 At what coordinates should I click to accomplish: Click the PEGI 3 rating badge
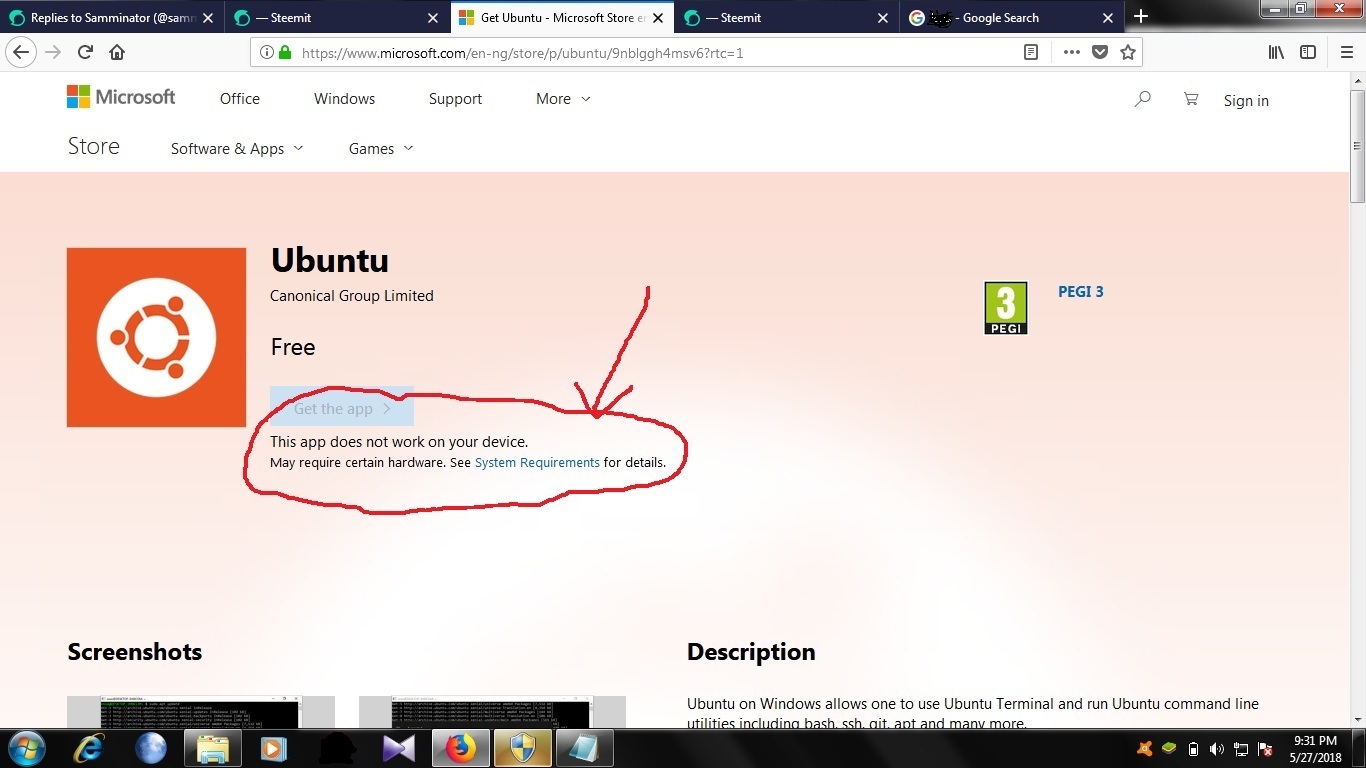tap(1006, 308)
